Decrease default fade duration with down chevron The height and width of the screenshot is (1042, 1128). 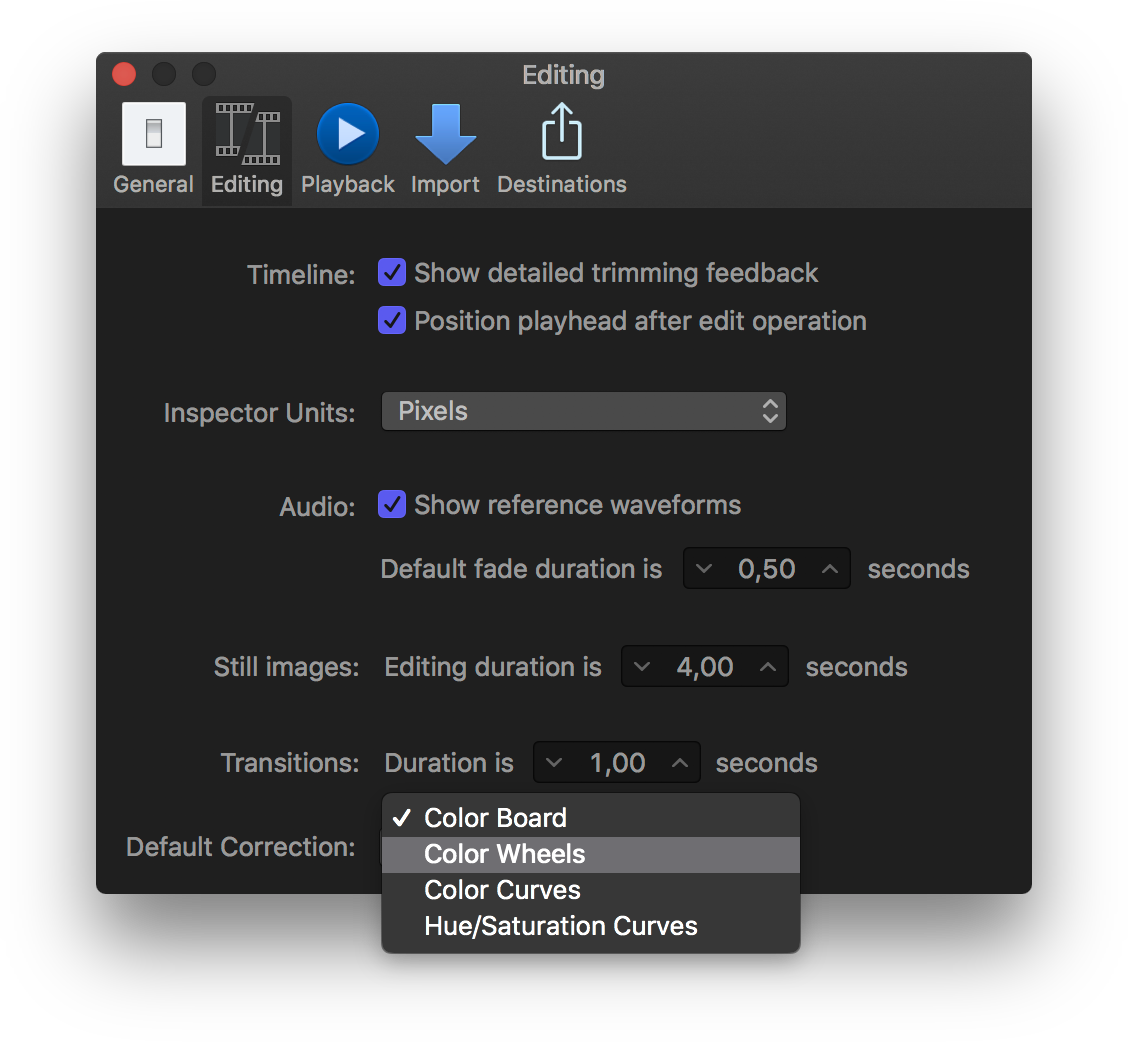[x=704, y=568]
